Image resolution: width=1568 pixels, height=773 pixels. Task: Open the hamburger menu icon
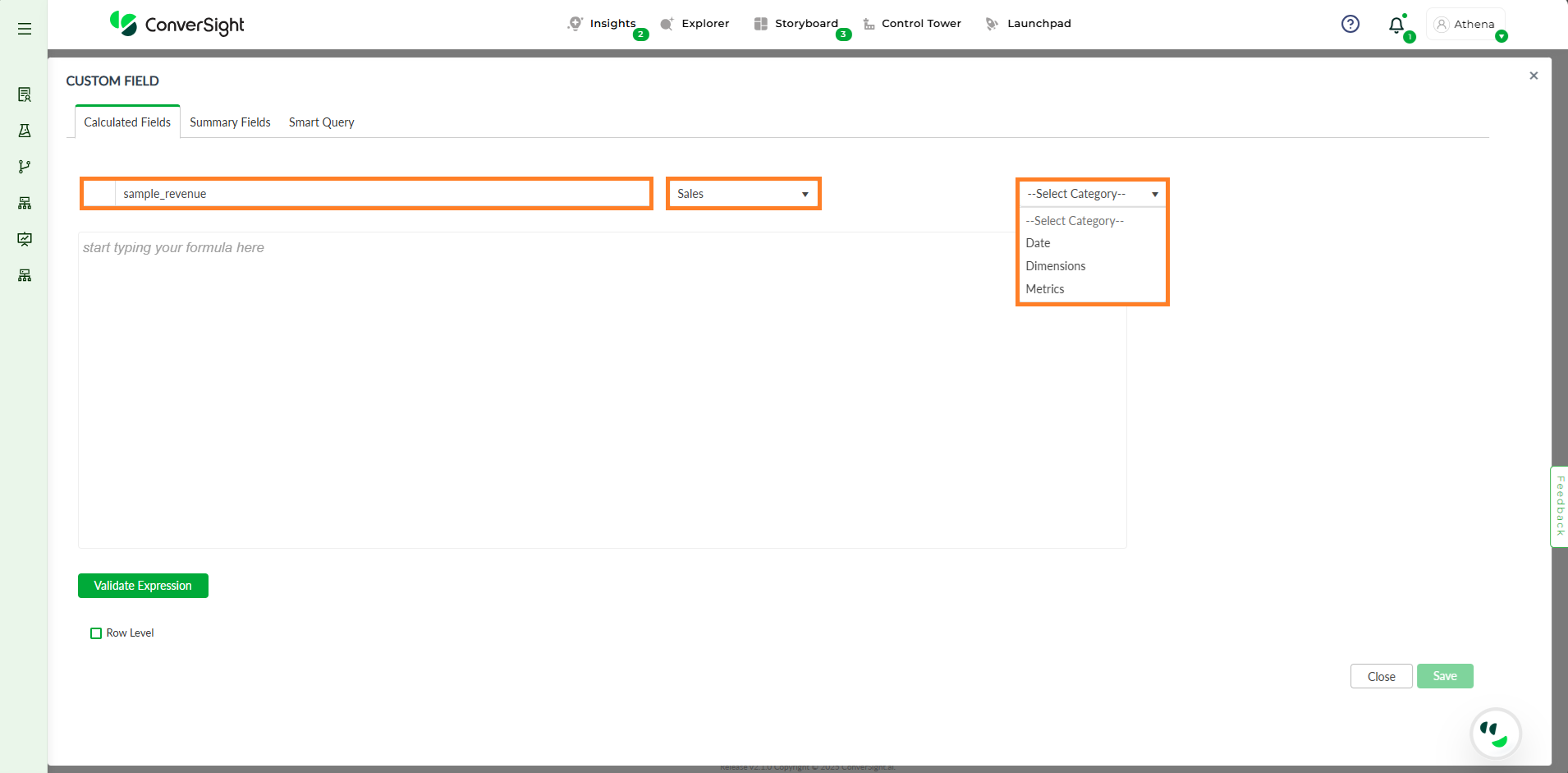(25, 29)
